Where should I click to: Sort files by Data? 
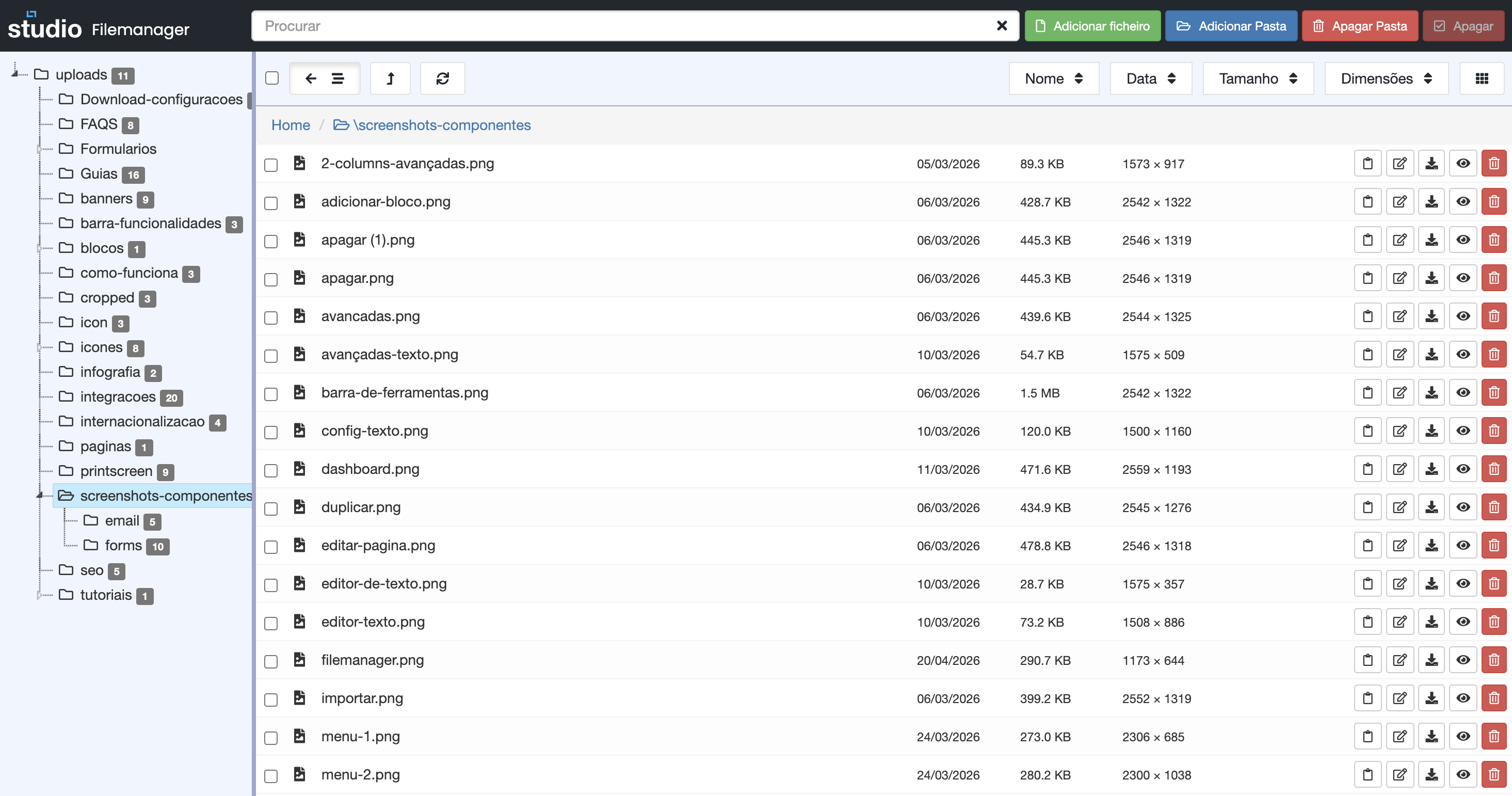point(1150,78)
